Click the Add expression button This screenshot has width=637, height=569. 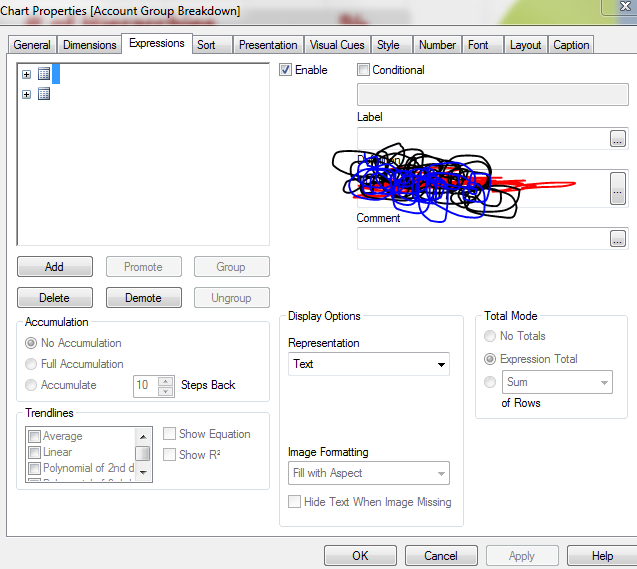click(55, 267)
